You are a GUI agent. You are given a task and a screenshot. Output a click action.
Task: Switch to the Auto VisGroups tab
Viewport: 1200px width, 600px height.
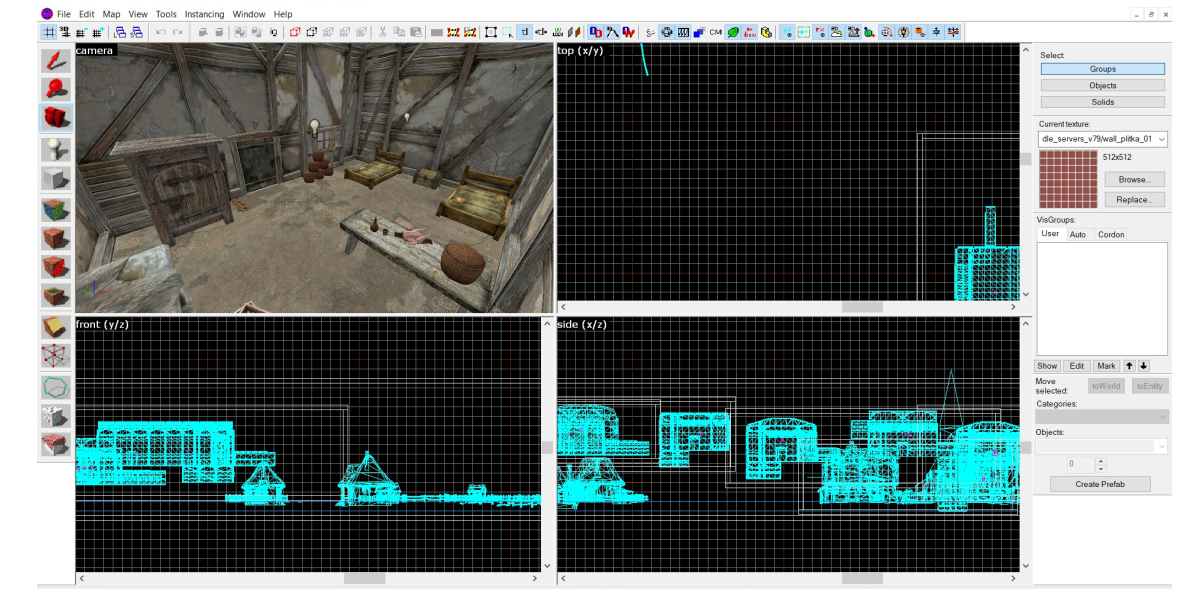point(1078,234)
